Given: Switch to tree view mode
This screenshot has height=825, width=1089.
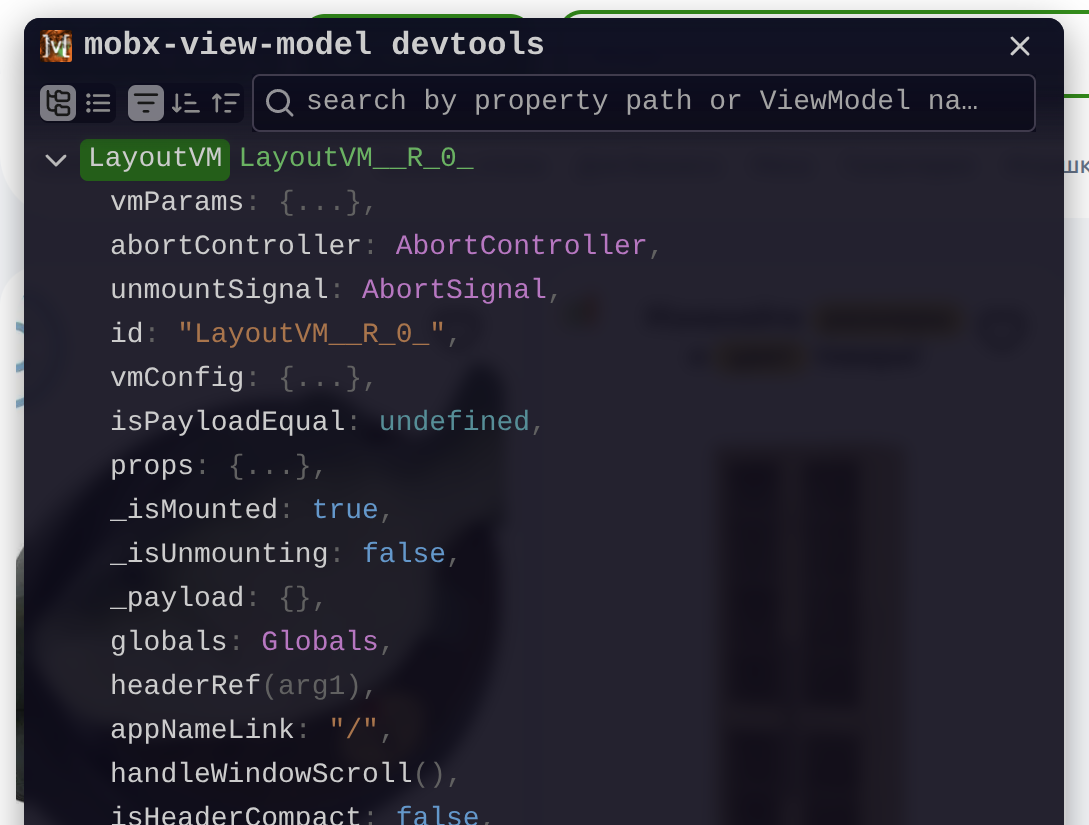Looking at the screenshot, I should coord(58,103).
